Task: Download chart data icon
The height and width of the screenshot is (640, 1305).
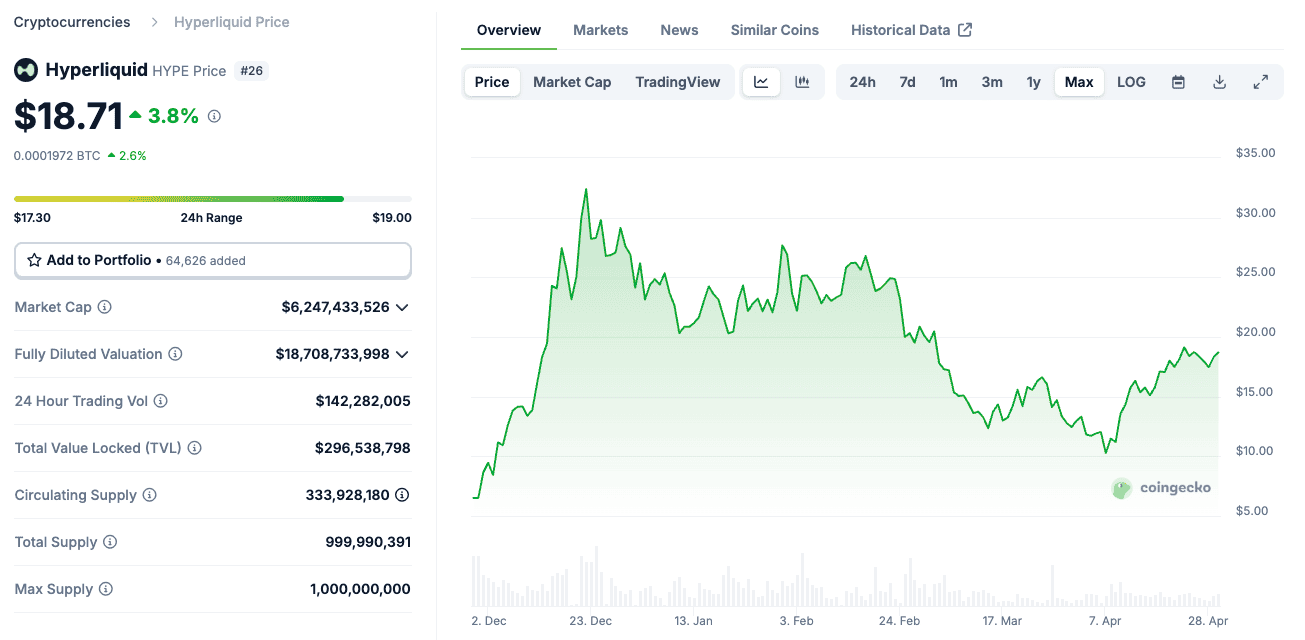Action: (1219, 82)
